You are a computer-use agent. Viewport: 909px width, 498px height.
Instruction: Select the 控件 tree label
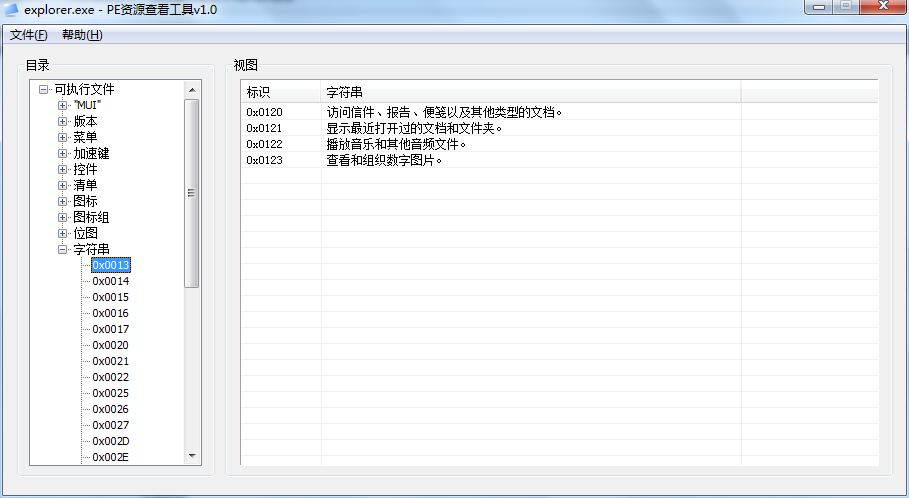85,169
